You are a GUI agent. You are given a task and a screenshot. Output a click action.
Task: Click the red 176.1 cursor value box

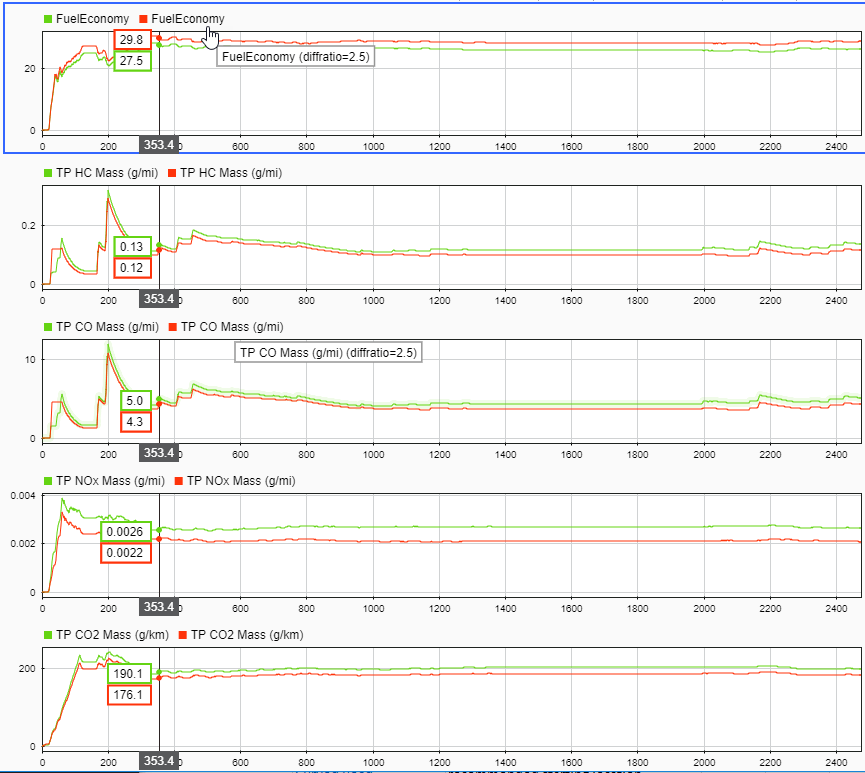[x=129, y=695]
